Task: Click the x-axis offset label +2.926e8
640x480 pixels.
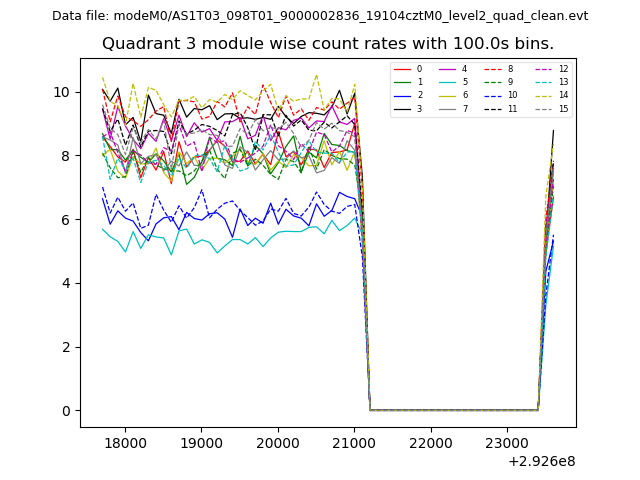Action: pyautogui.click(x=541, y=461)
